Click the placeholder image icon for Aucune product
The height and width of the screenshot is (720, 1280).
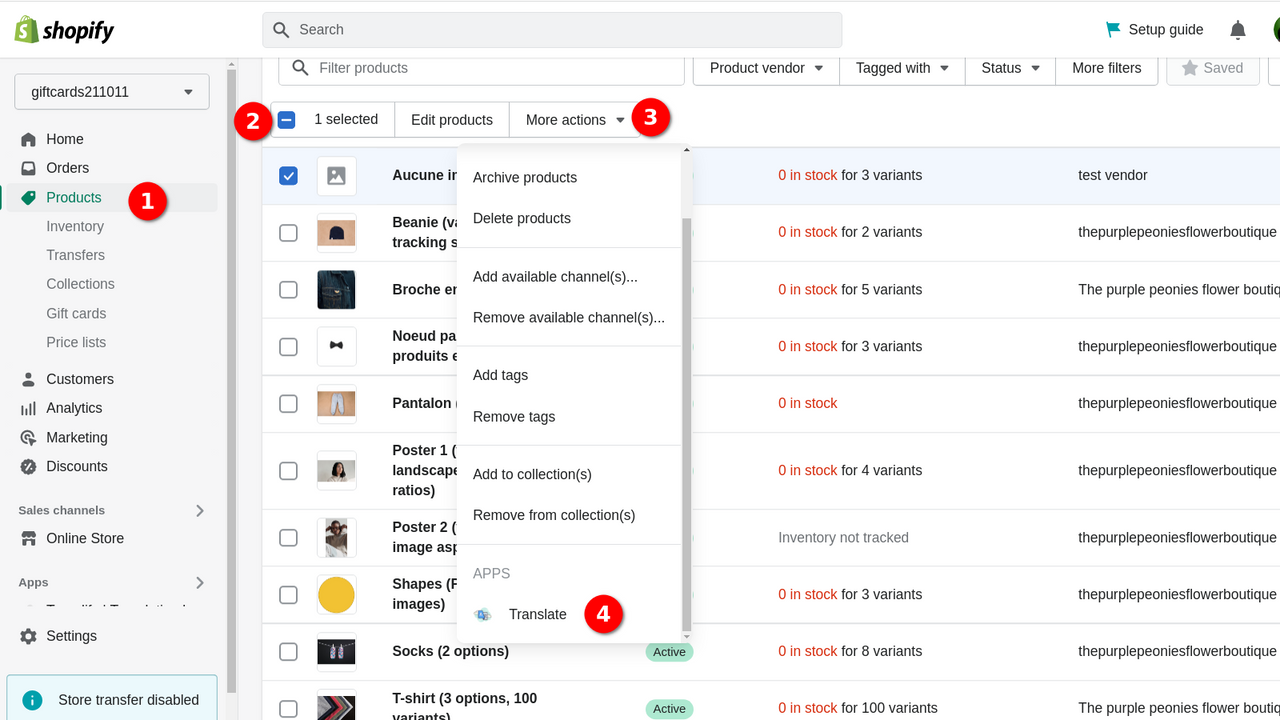pyautogui.click(x=337, y=175)
